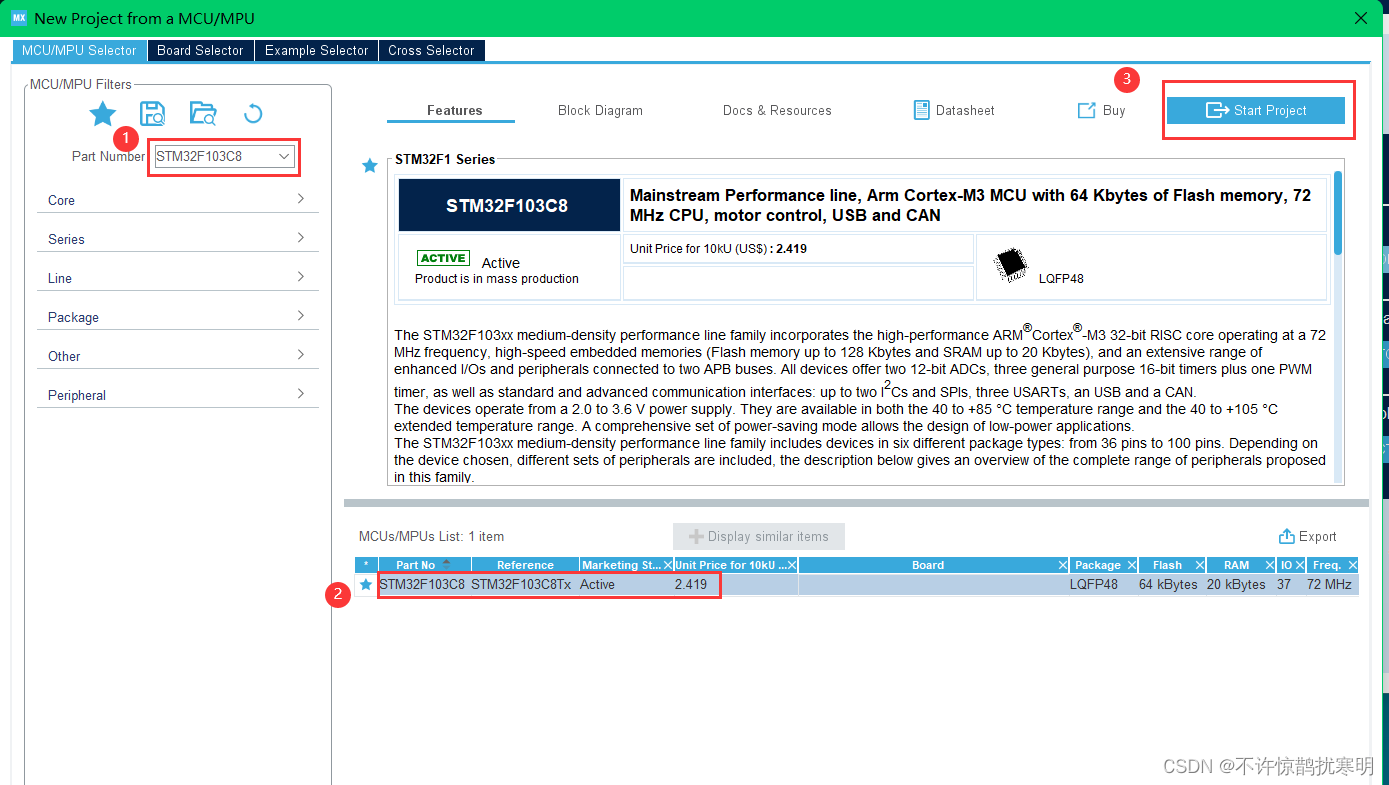Toggle favorite star in STM32F103C8 list row
The width and height of the screenshot is (1389, 785).
366,584
